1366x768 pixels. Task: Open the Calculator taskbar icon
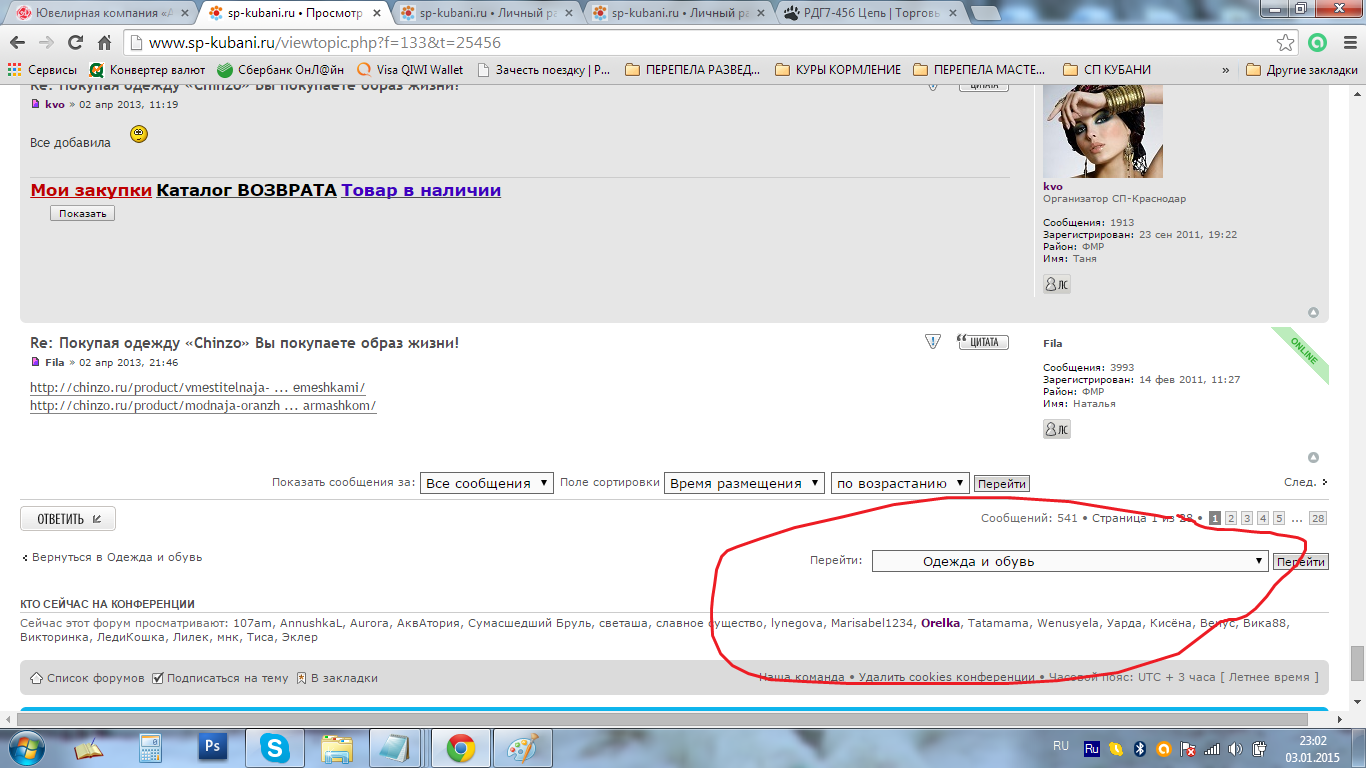pos(150,748)
